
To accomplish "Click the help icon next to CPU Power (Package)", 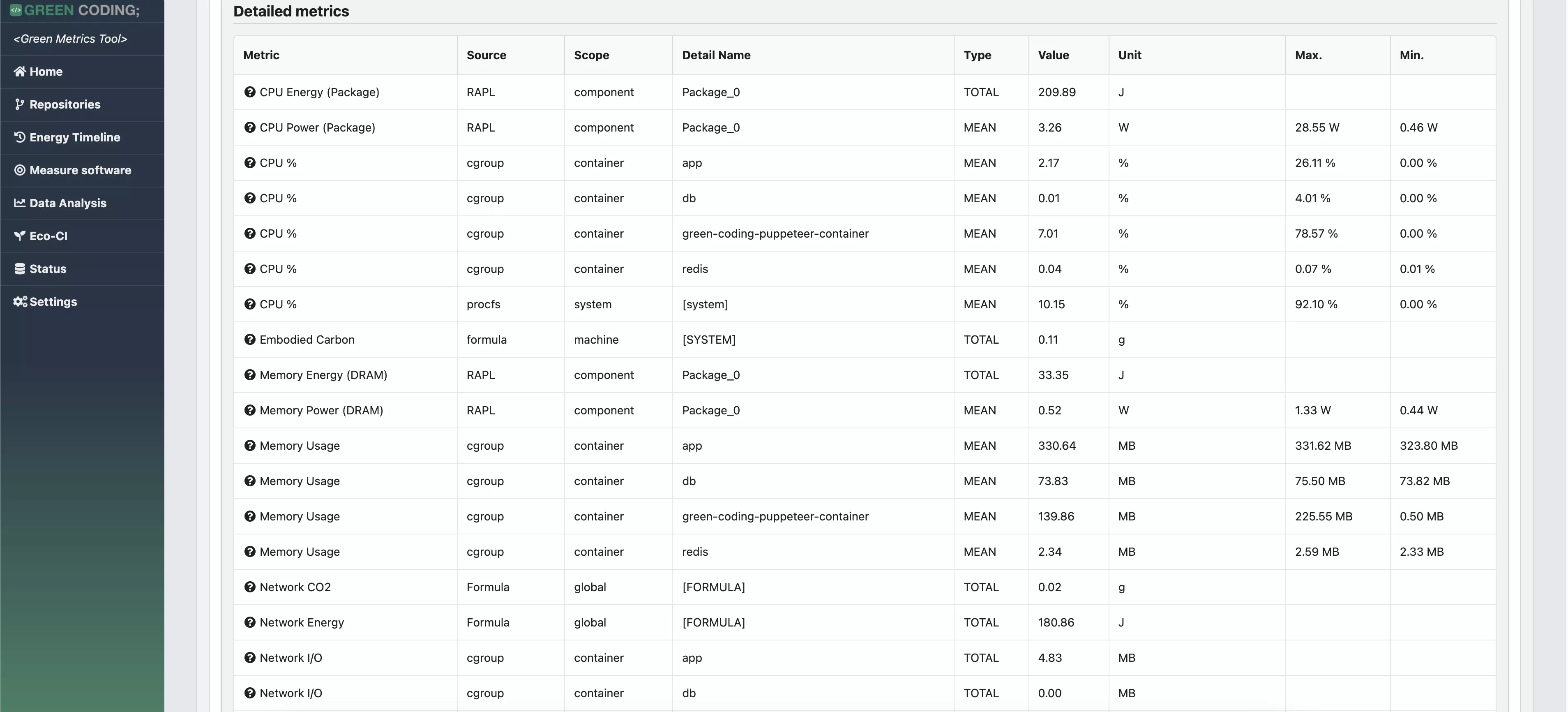I will (x=249, y=127).
